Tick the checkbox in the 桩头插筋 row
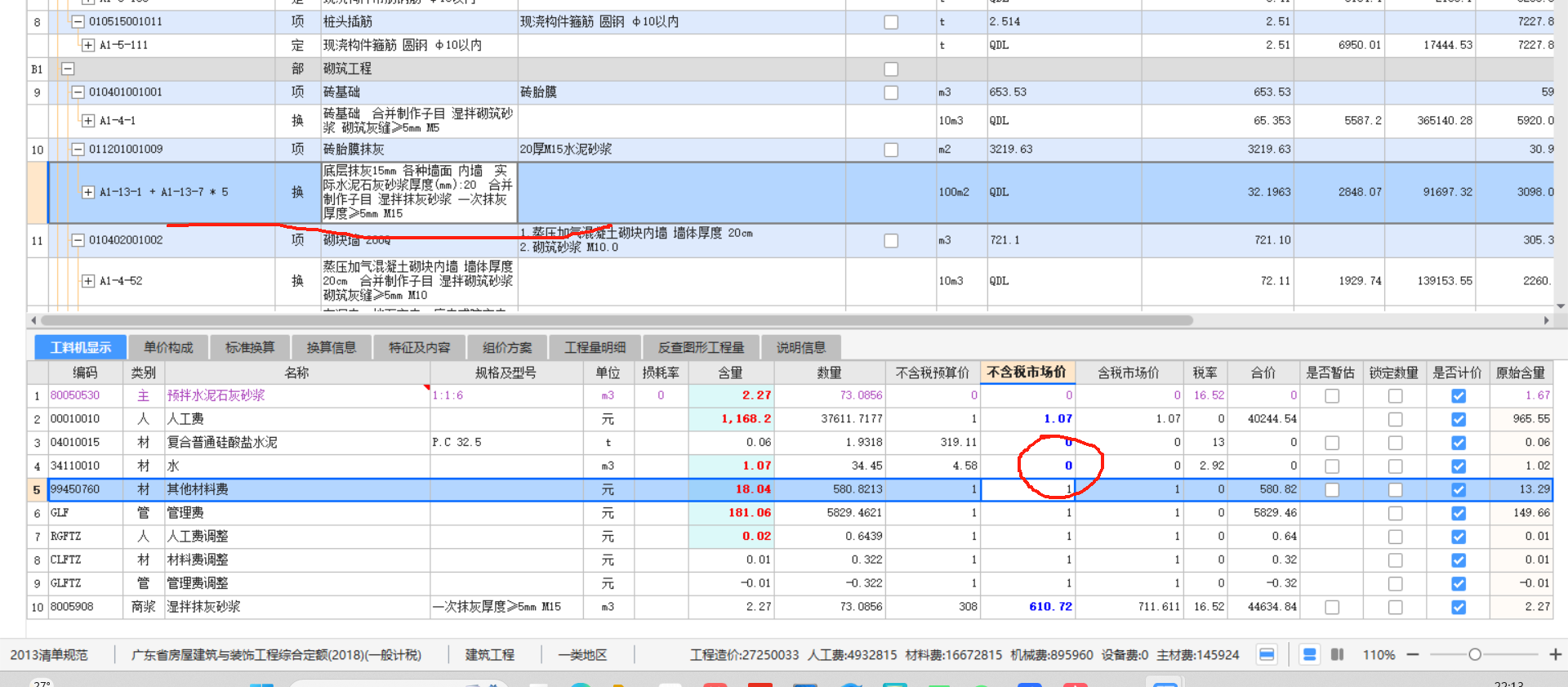The width and height of the screenshot is (1568, 687). pyautogui.click(x=891, y=22)
